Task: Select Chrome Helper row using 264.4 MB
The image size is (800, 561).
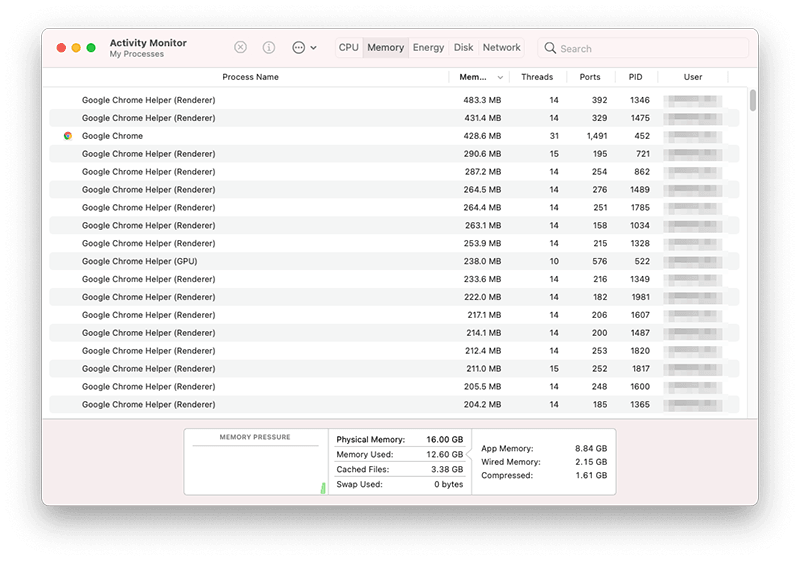Action: coord(394,208)
